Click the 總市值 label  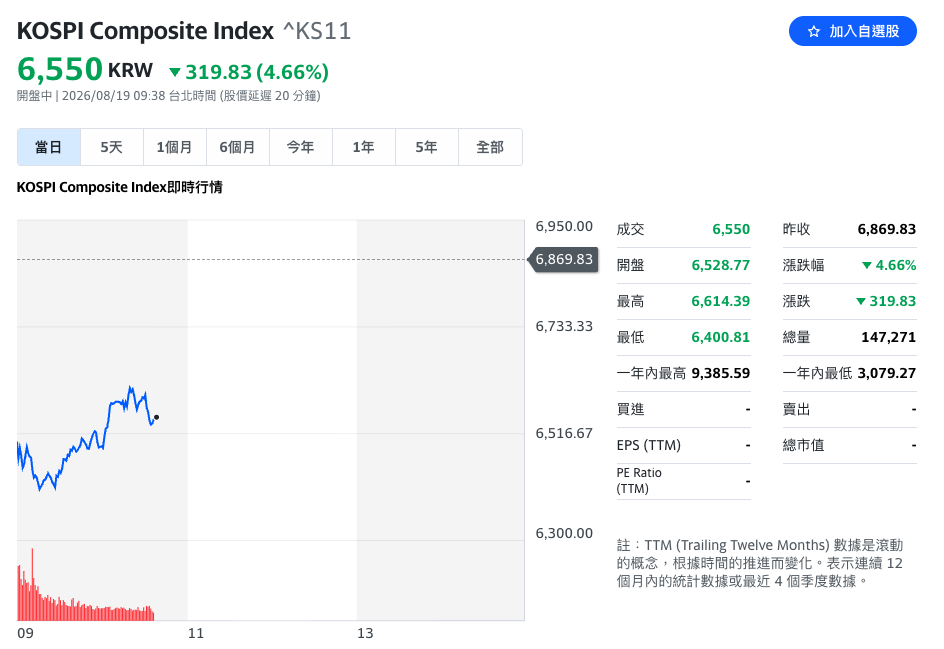coord(803,446)
